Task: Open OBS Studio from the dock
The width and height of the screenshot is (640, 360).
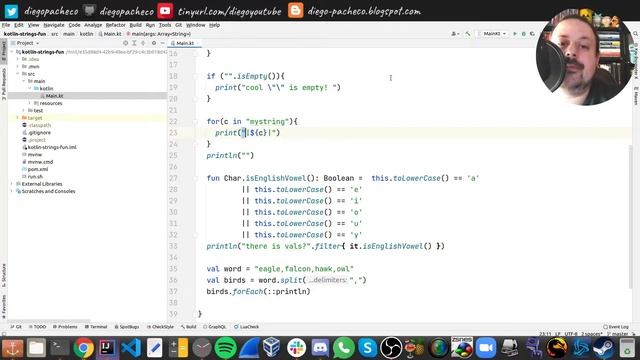Action: 391,348
